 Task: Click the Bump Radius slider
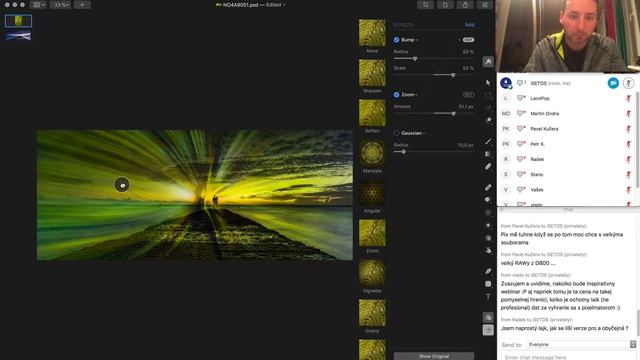coord(434,59)
